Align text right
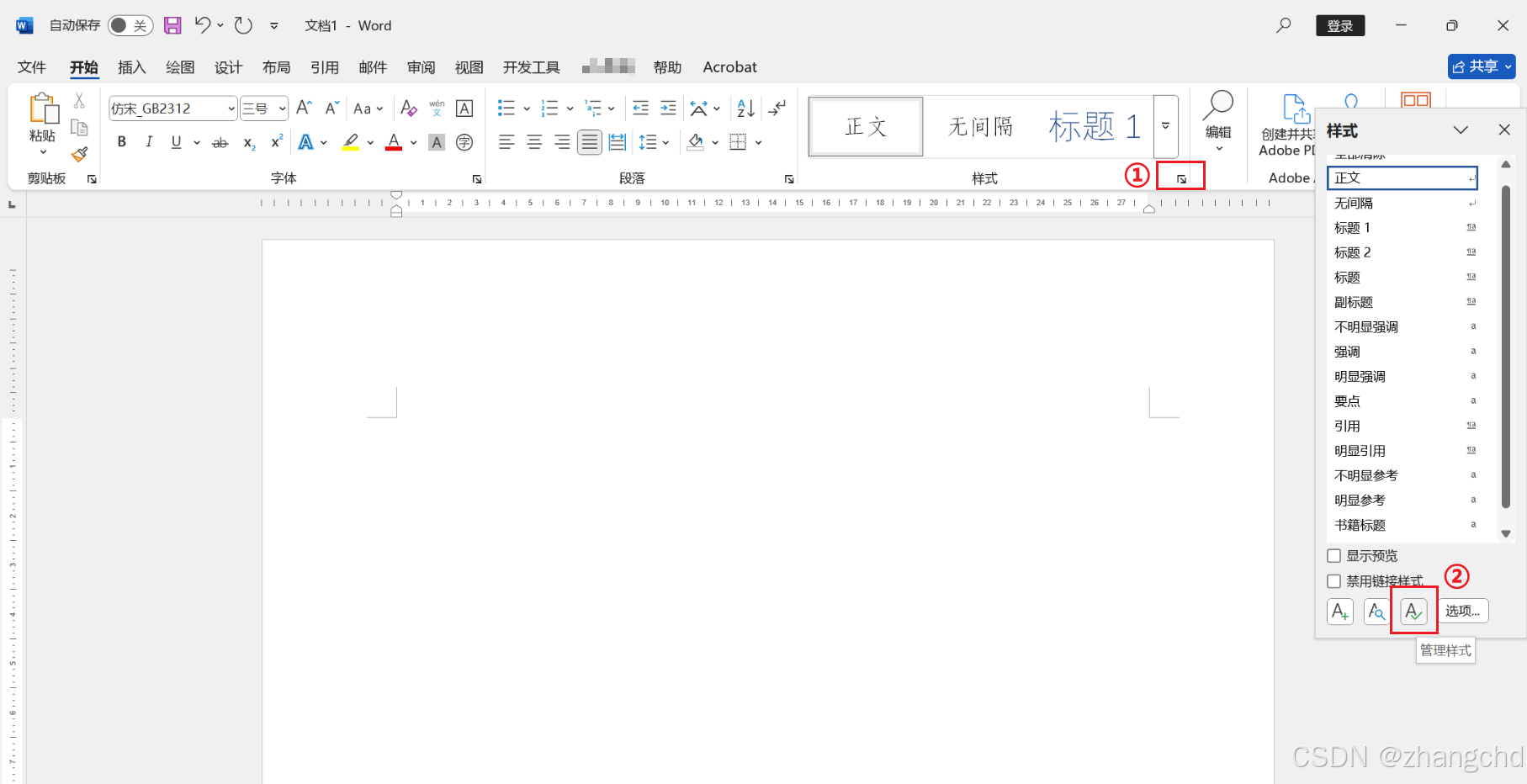Screen dimensions: 1527x784 (562, 142)
